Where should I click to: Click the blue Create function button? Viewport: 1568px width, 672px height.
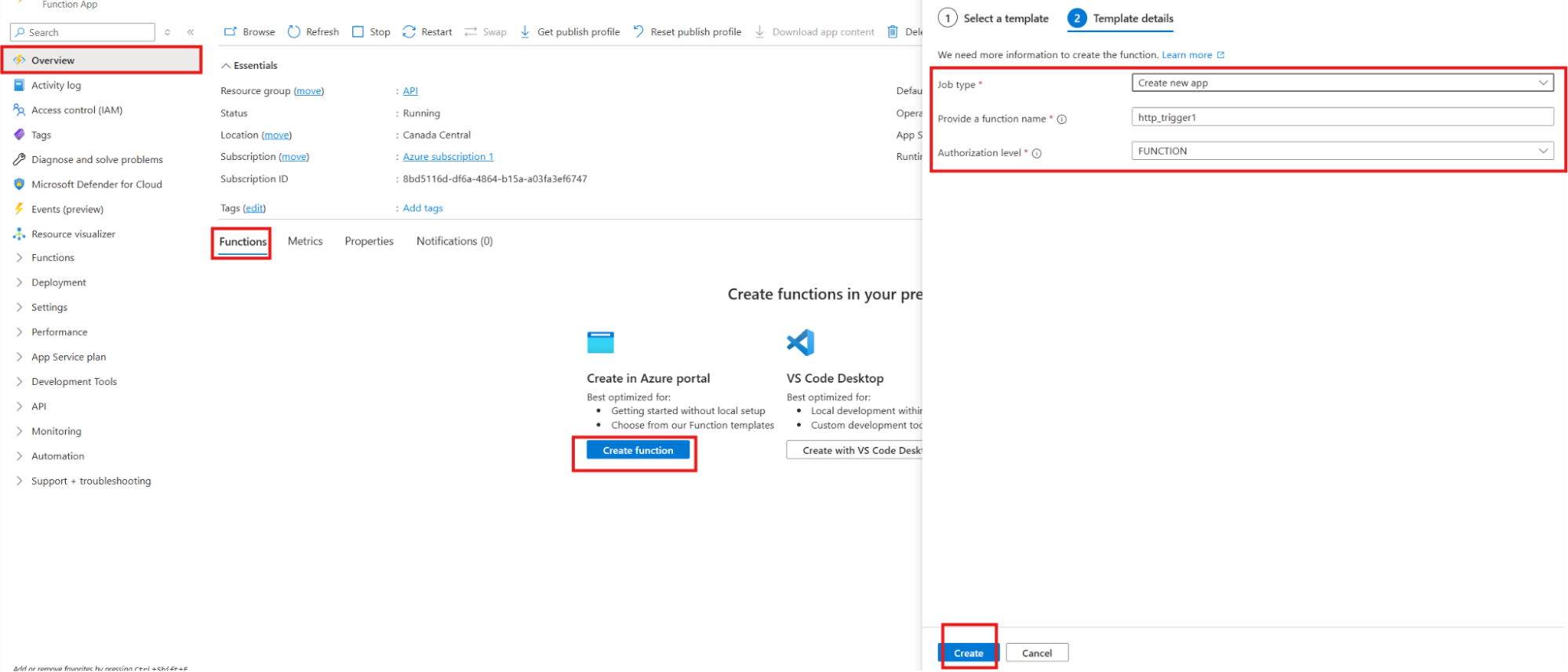(638, 451)
